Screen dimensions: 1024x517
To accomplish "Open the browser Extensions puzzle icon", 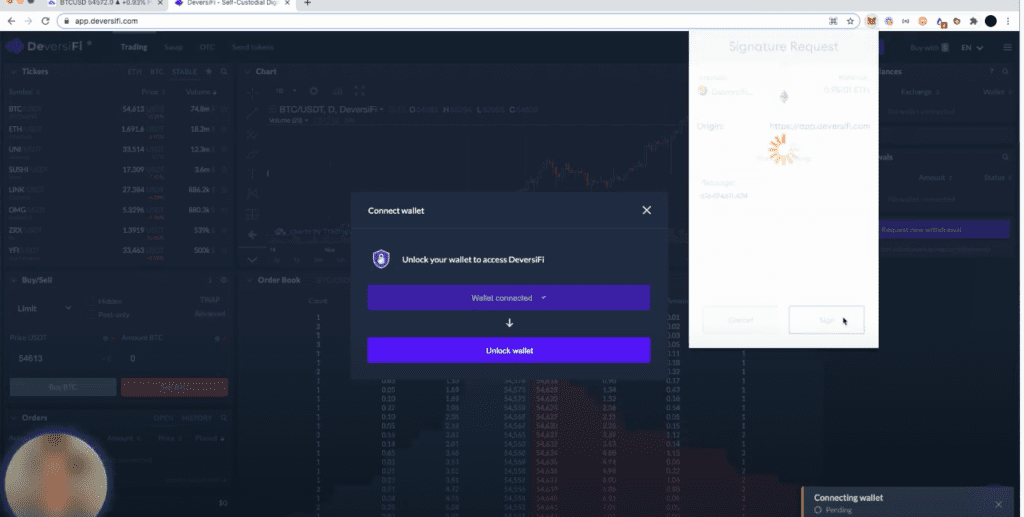I will pos(973,21).
